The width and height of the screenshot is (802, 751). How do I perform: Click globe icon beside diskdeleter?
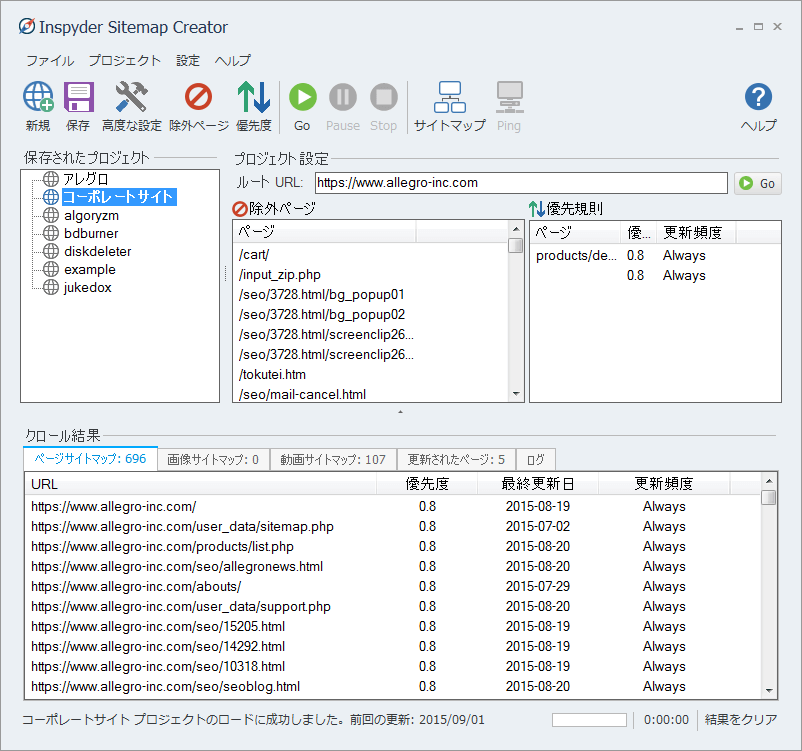[51, 251]
